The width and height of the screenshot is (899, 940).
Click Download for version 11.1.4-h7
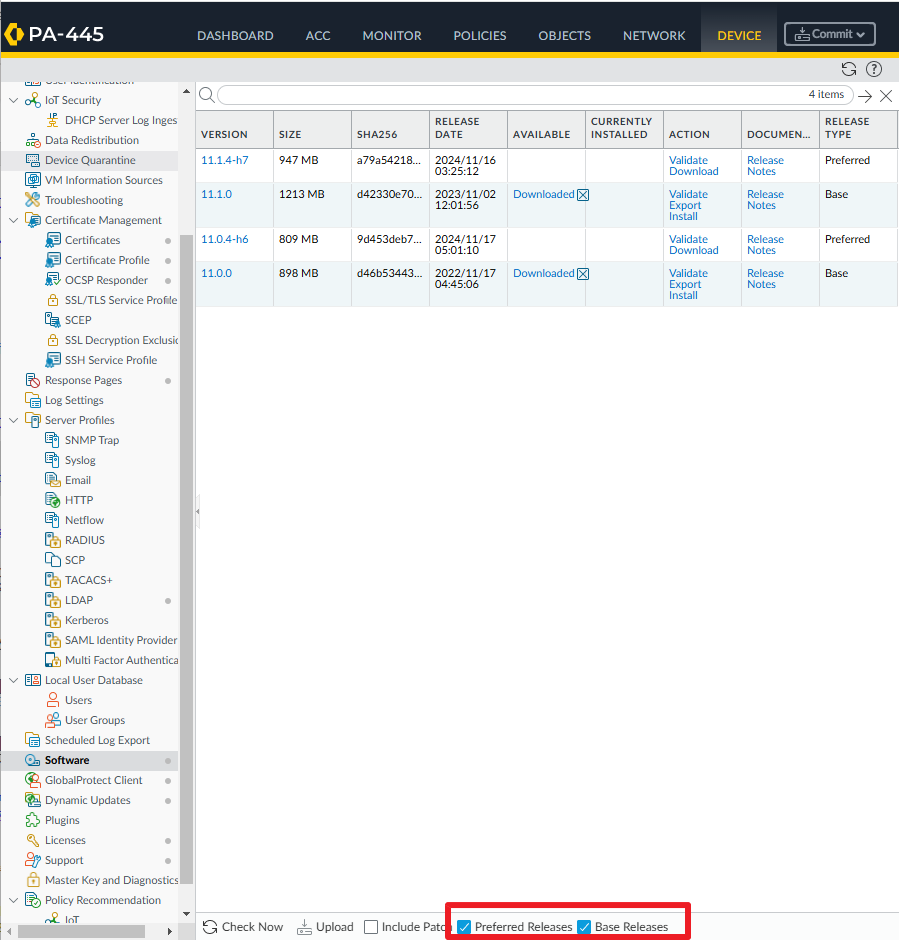pyautogui.click(x=693, y=171)
